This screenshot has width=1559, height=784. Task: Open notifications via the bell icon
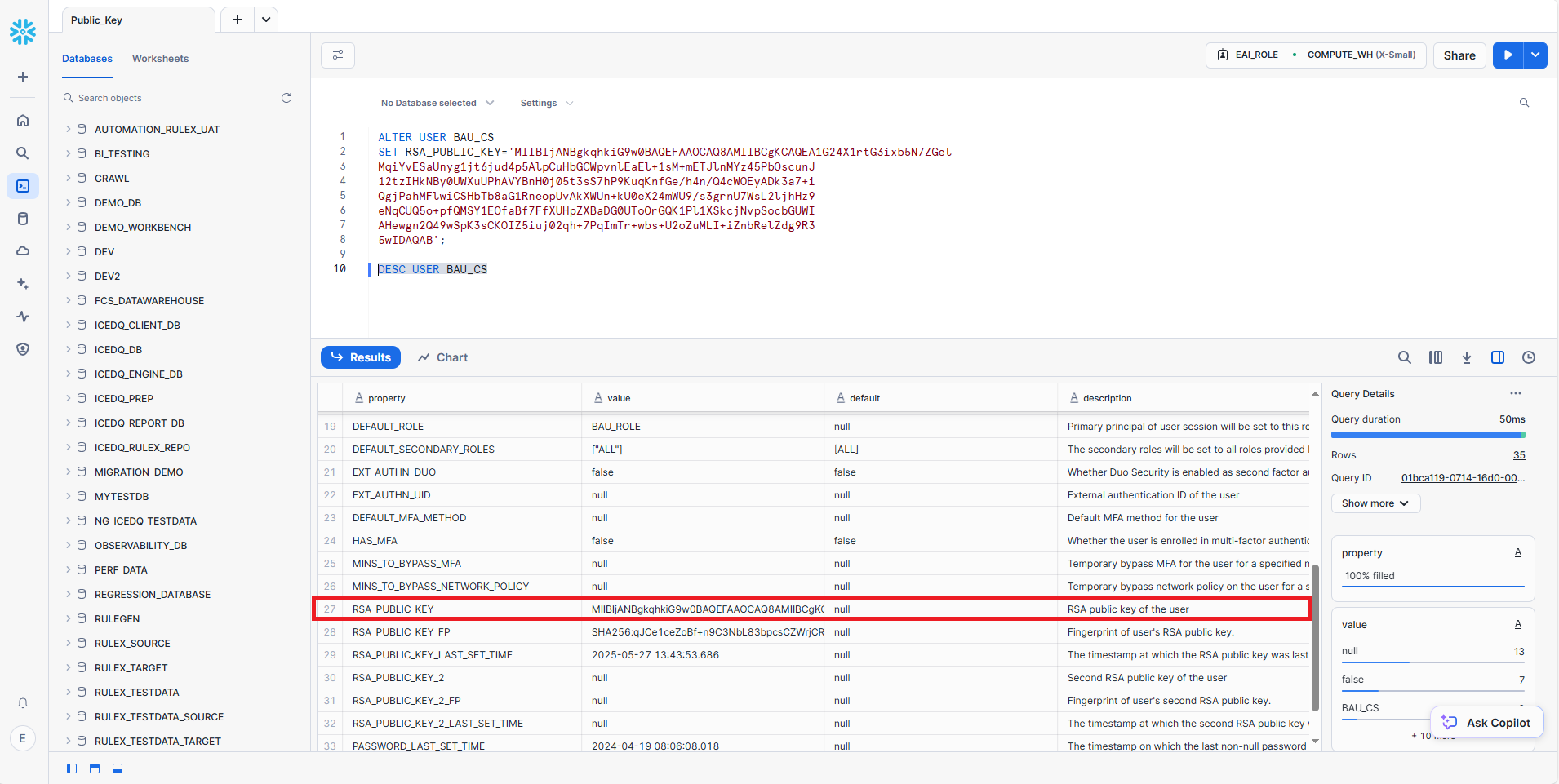22,702
